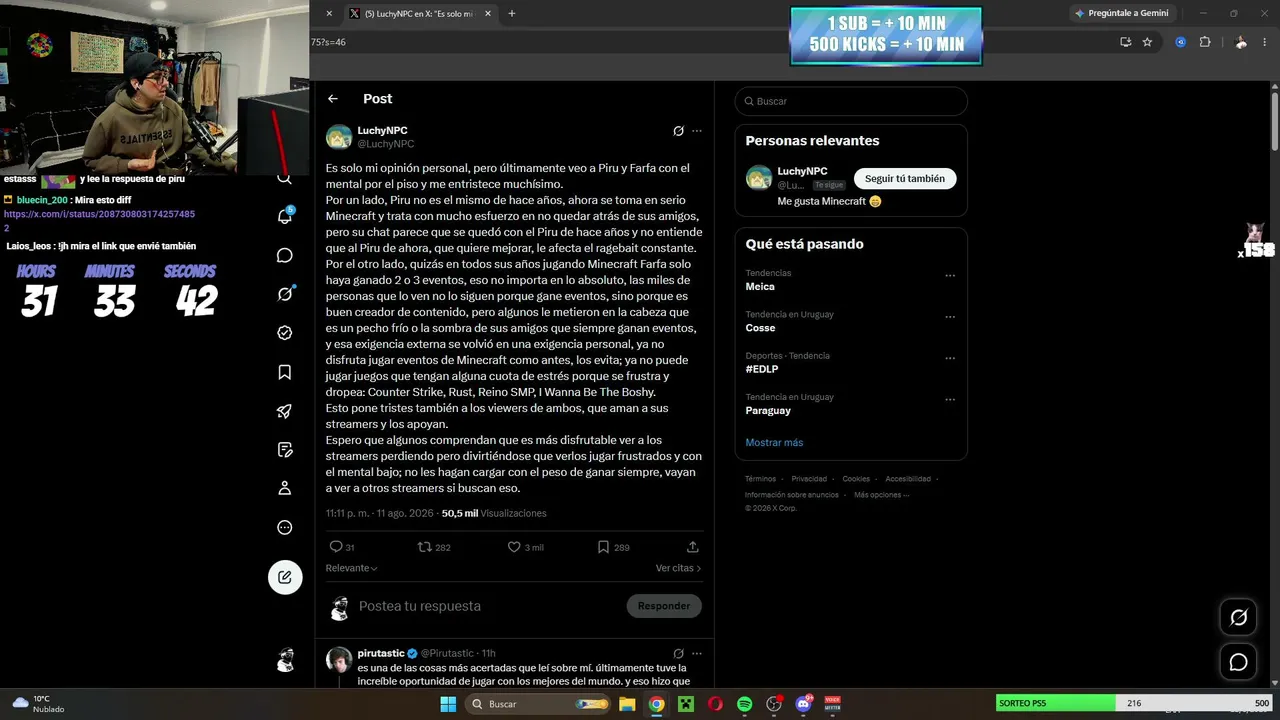Click the Windows taskbar Buscar field
Screen dimensions: 1280x720
pyautogui.click(x=540, y=704)
